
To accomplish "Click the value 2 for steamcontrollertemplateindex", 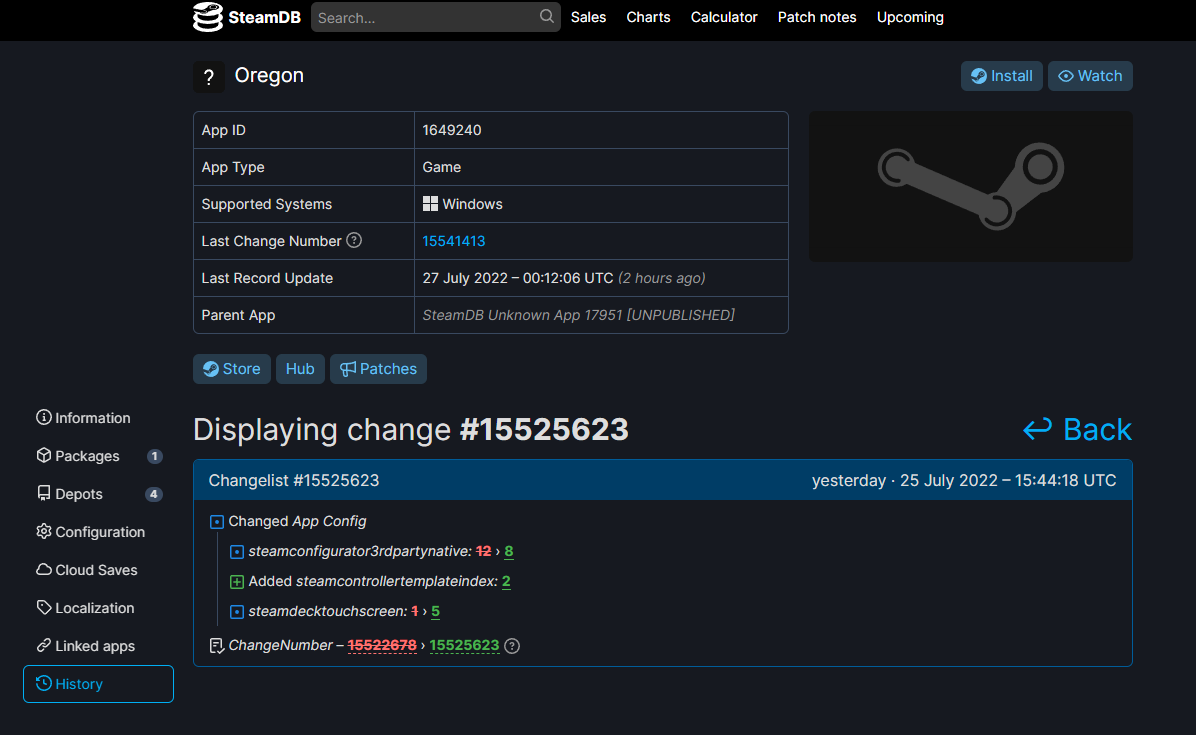I will (506, 581).
